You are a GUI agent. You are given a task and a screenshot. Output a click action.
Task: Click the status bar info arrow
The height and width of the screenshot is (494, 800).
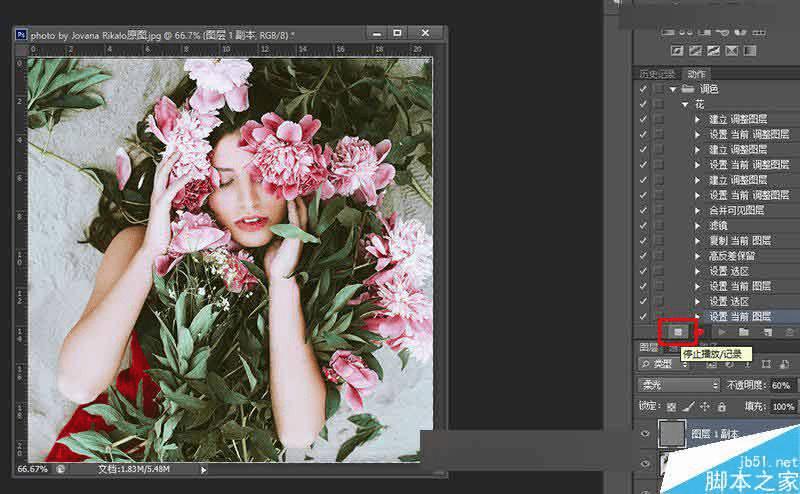pyautogui.click(x=204, y=468)
